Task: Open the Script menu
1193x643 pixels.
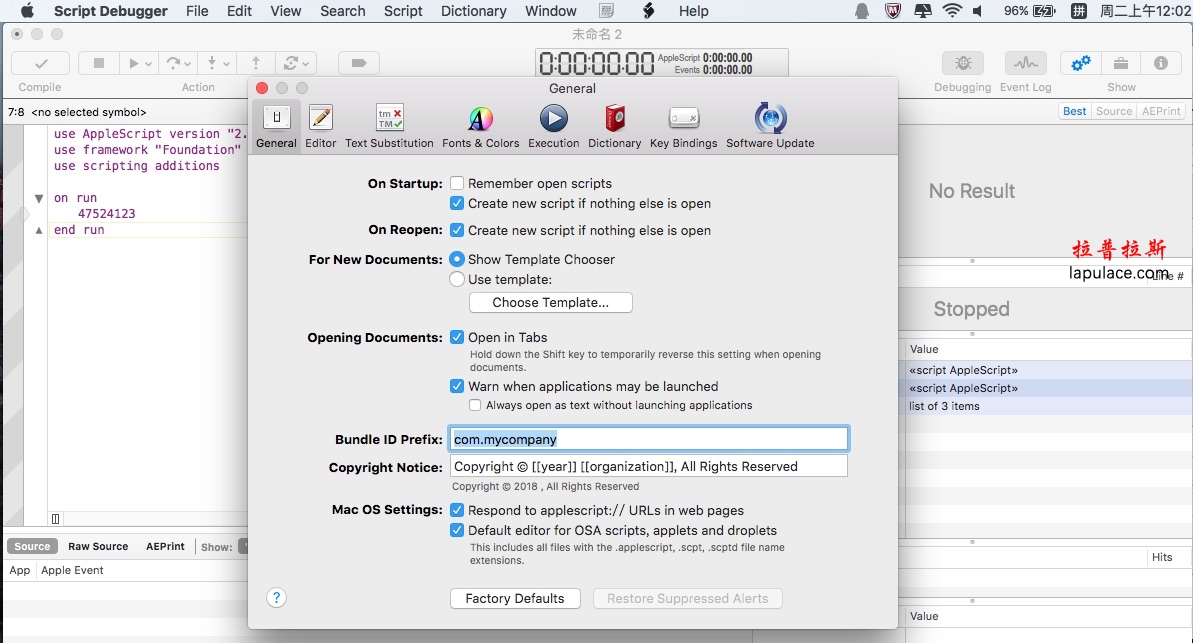Action: coord(402,11)
